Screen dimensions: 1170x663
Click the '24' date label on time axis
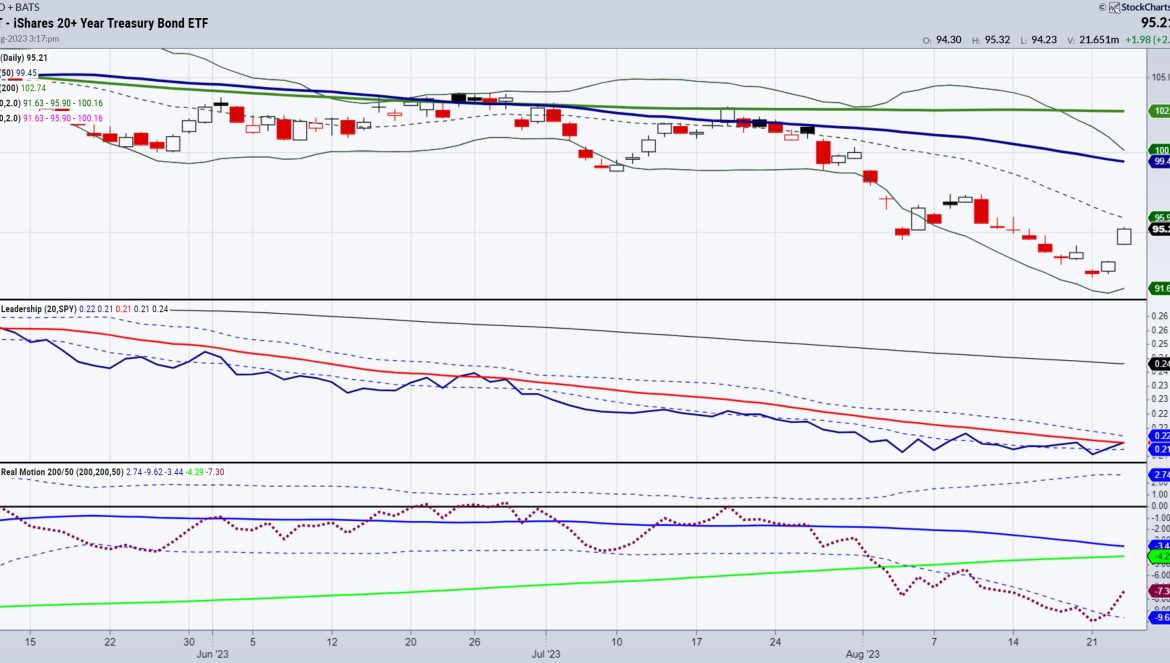click(775, 641)
